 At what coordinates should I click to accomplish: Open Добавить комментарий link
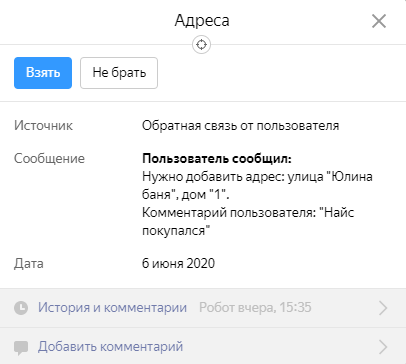(110, 346)
